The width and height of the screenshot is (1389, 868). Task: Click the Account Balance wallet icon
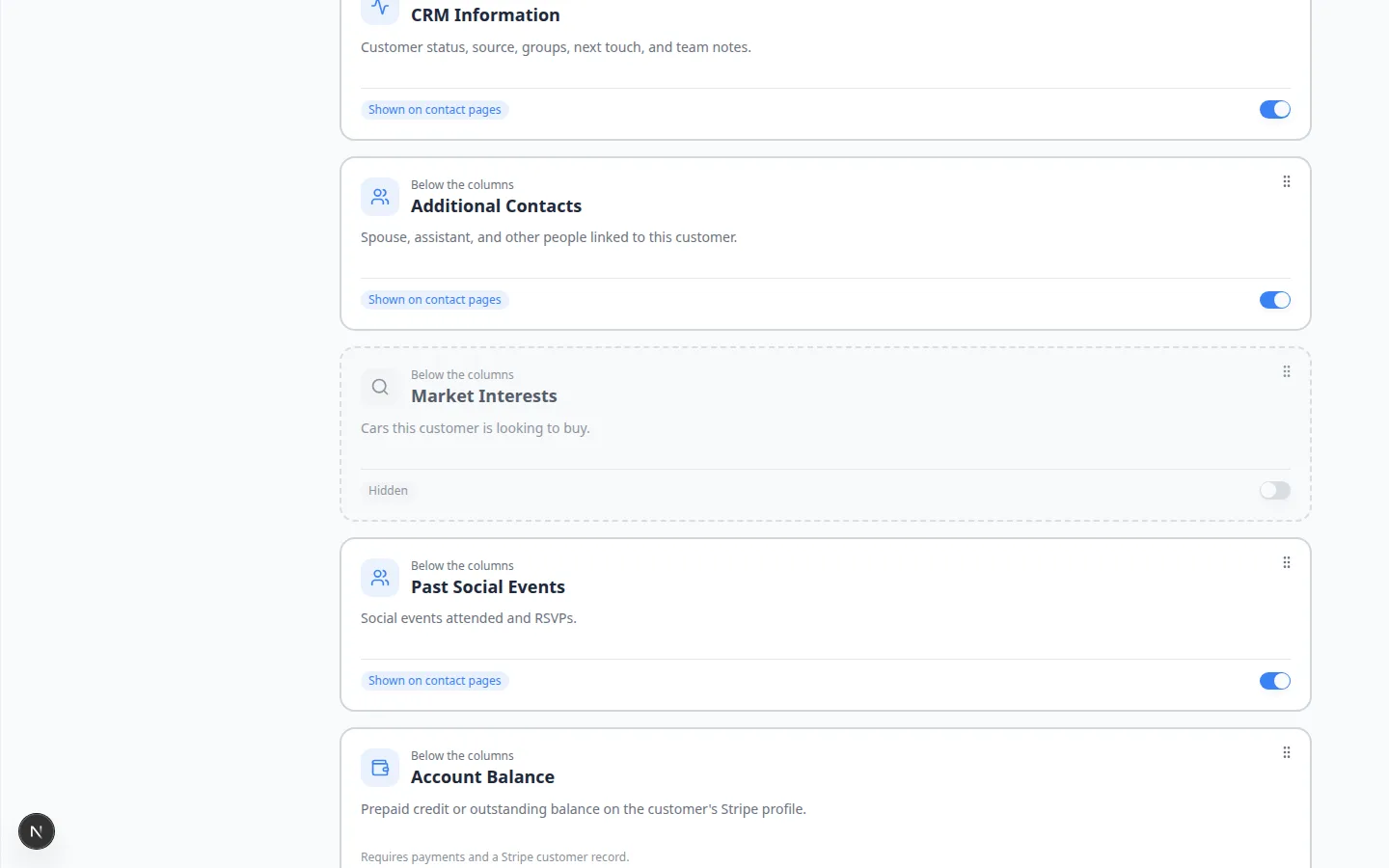(380, 768)
